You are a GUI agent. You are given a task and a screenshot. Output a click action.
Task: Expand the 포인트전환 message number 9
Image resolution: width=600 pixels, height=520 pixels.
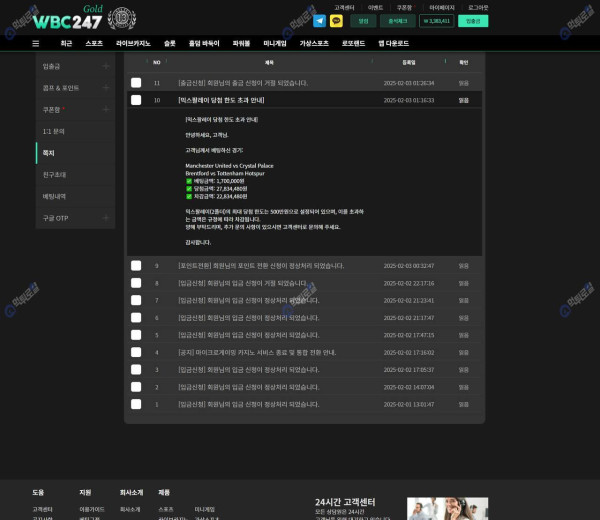coord(261,266)
